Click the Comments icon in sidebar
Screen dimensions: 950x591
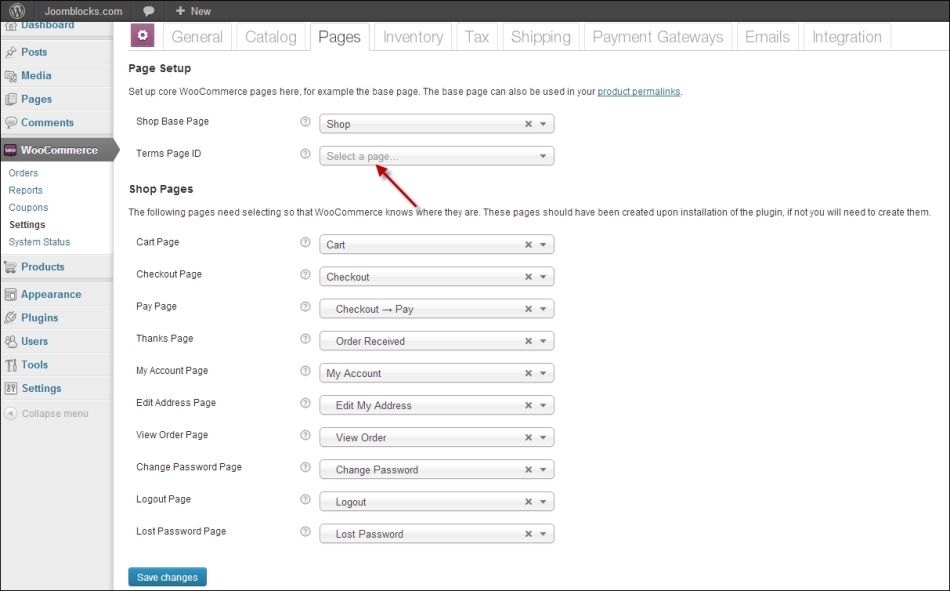pyautogui.click(x=10, y=122)
